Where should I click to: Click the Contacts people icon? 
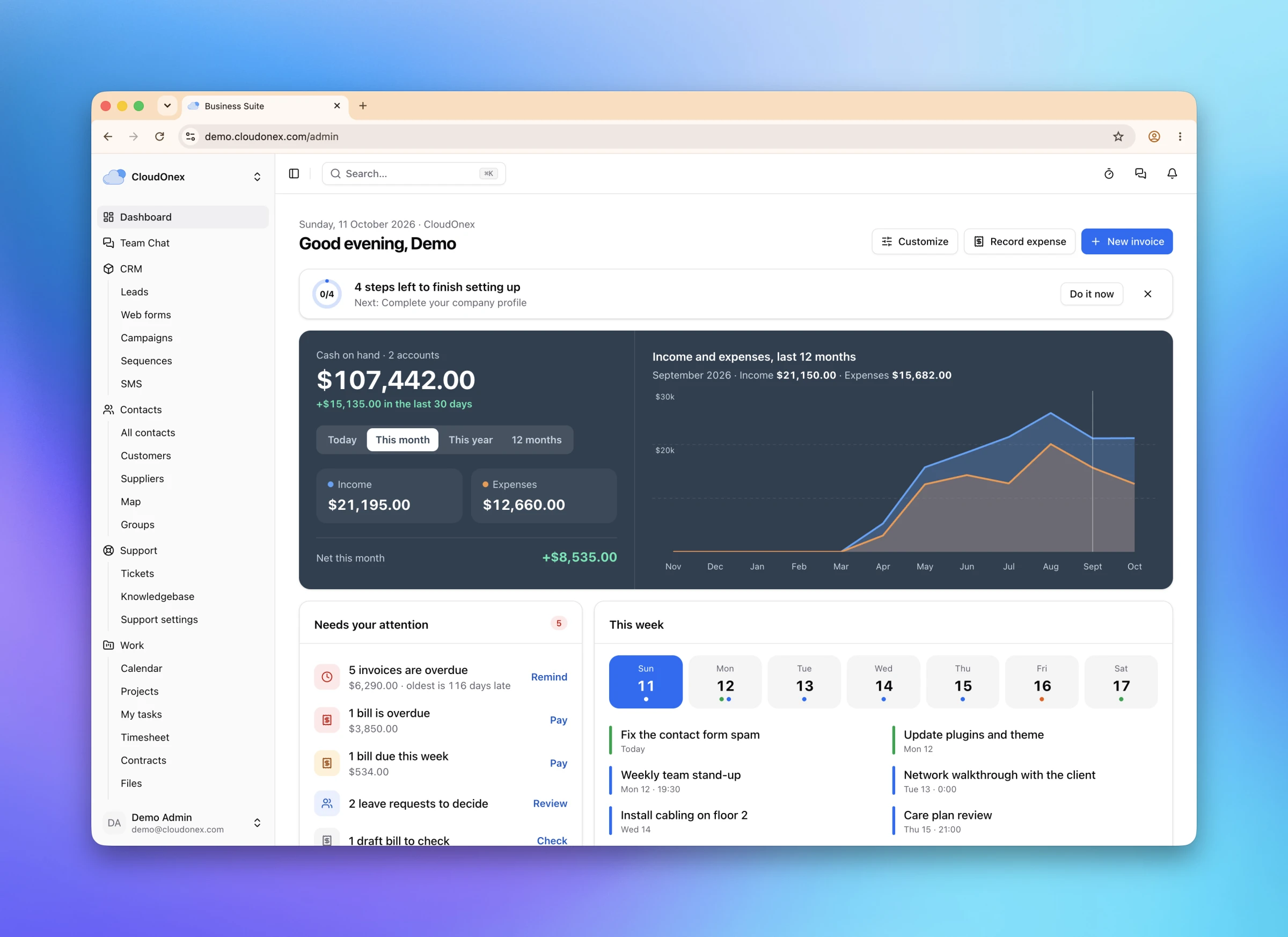108,409
